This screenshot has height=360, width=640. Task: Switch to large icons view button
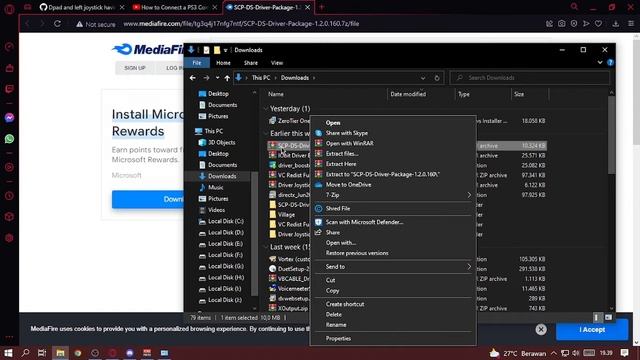pos(608,317)
